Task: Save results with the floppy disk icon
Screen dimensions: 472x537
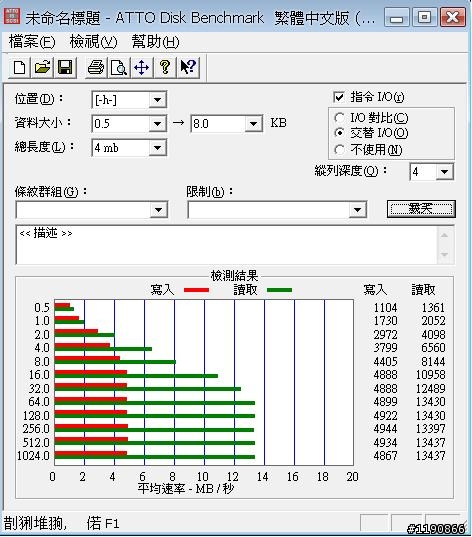Action: click(65, 67)
